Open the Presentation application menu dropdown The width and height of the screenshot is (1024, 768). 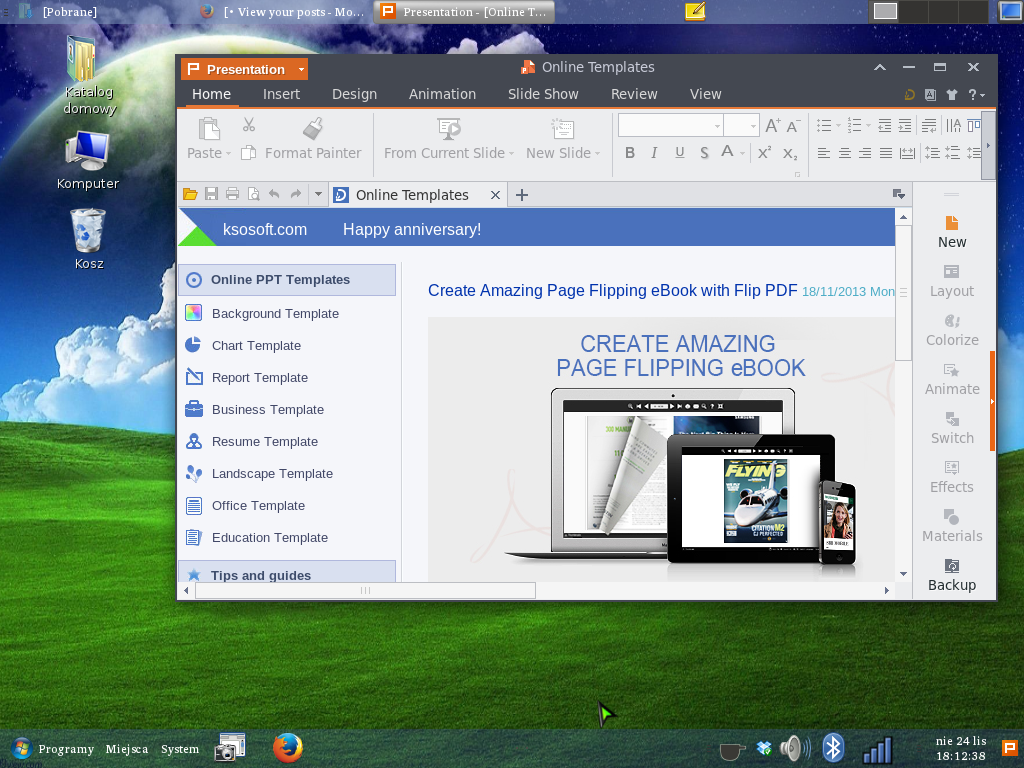pyautogui.click(x=301, y=69)
